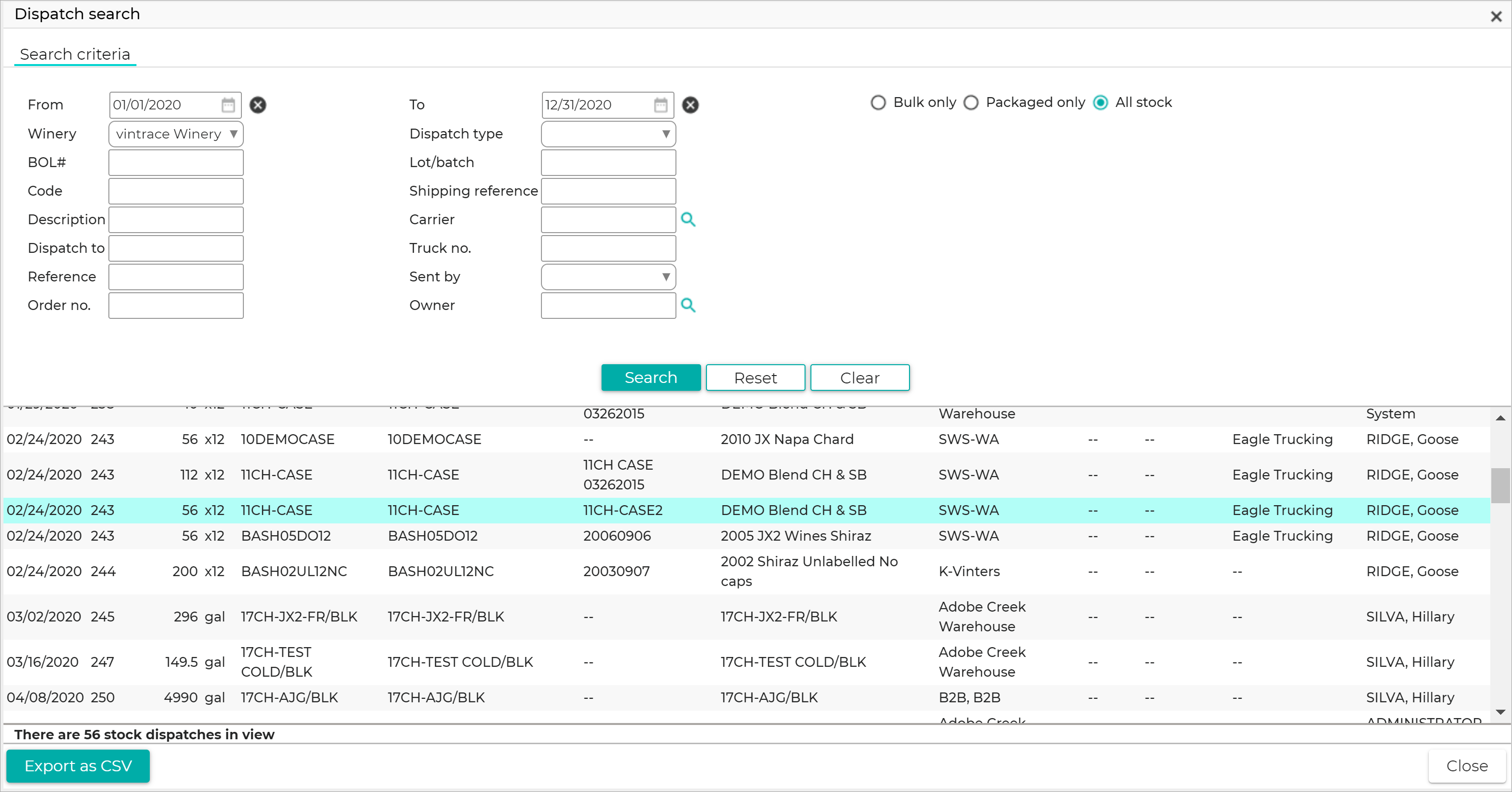Click Adobe Creek Warehouse in 245 row
The width and height of the screenshot is (1512, 792).
click(x=982, y=617)
